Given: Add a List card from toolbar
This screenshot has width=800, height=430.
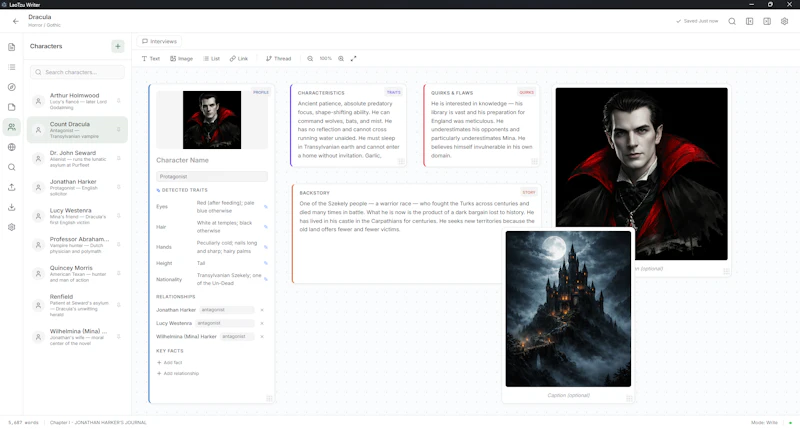Looking at the screenshot, I should pos(212,59).
